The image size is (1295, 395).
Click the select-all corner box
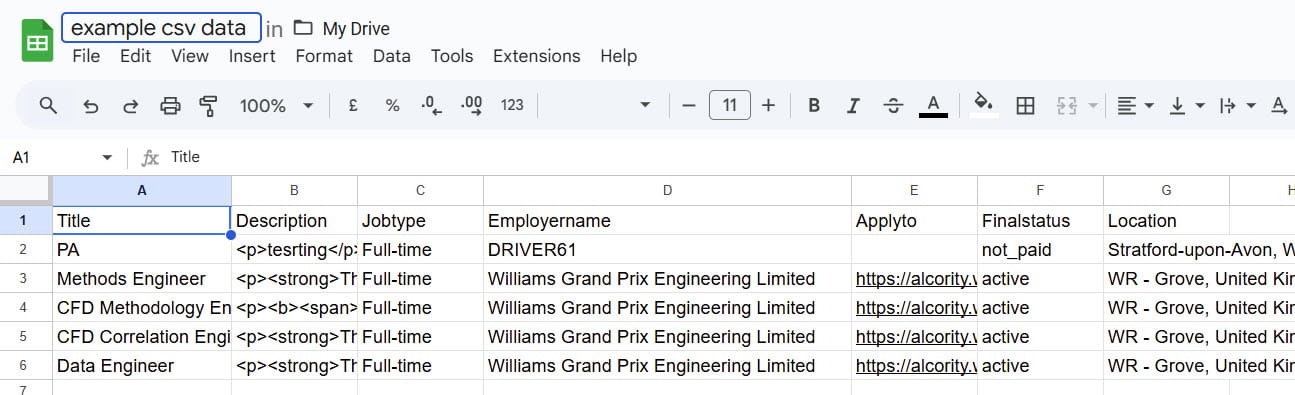[x=26, y=190]
